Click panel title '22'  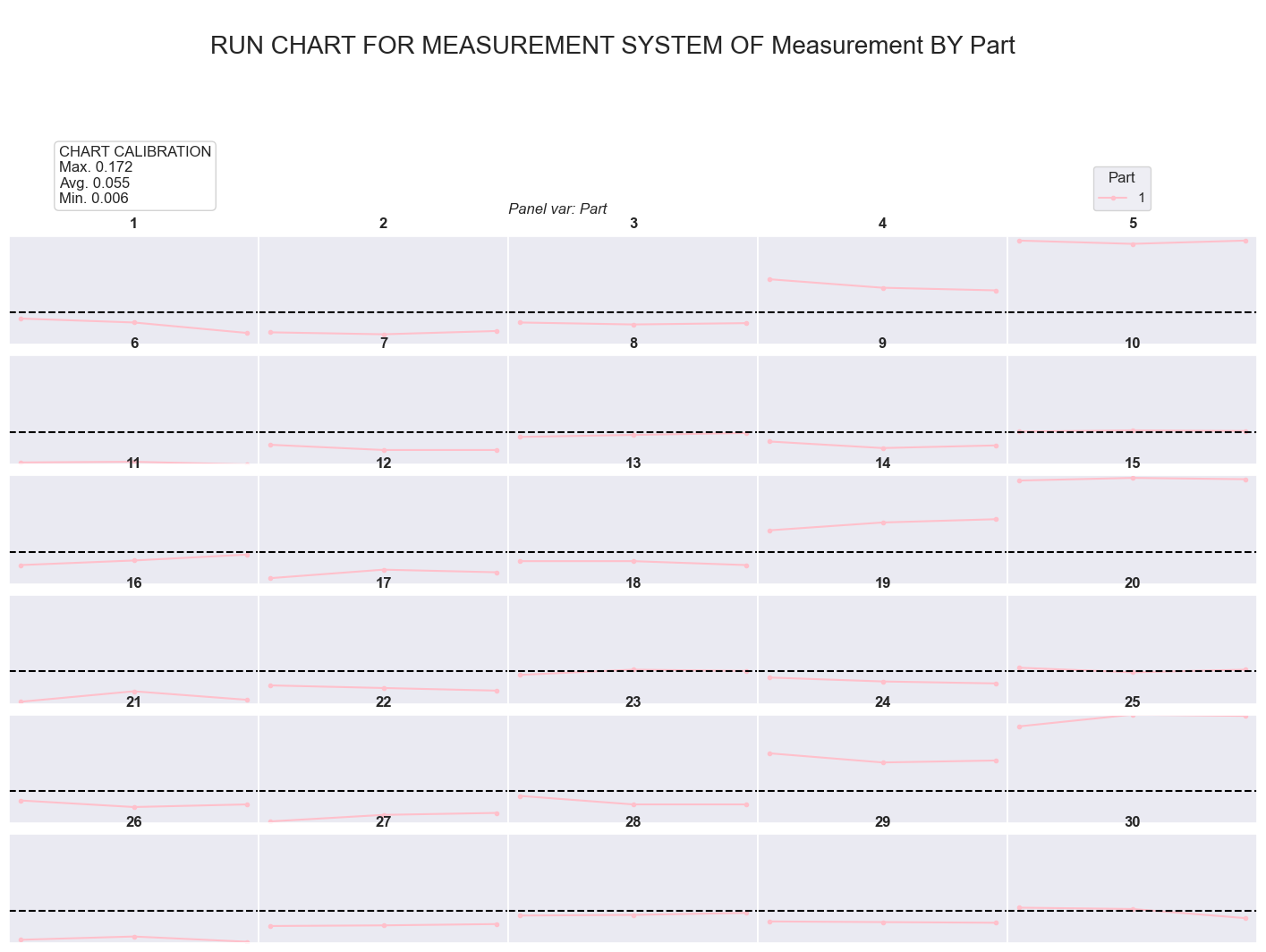click(384, 702)
